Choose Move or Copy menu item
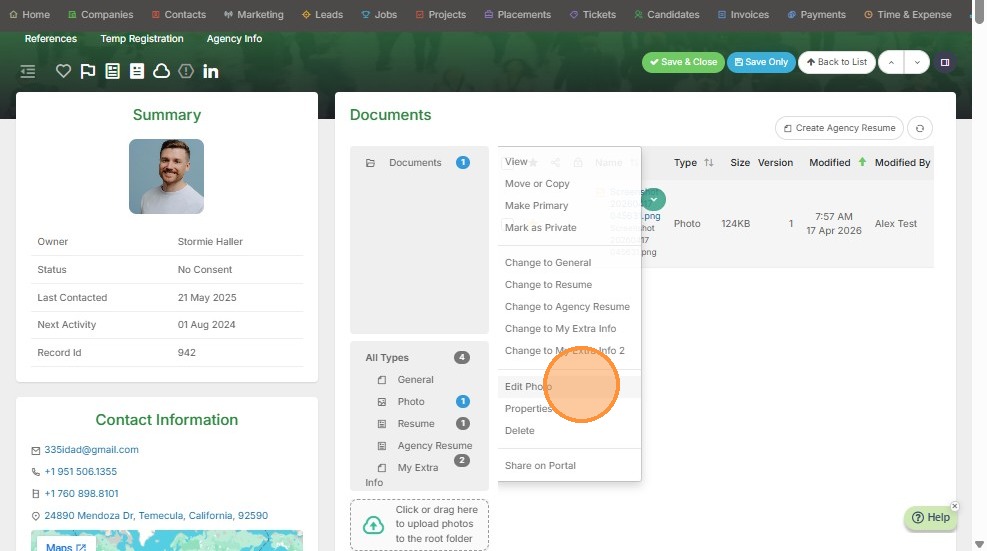 [569, 183]
